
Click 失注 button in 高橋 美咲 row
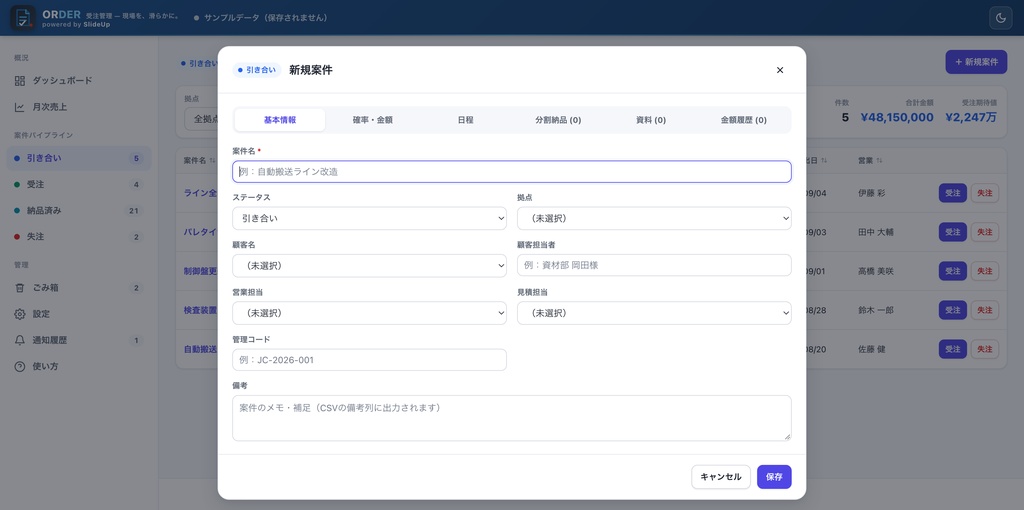[985, 271]
